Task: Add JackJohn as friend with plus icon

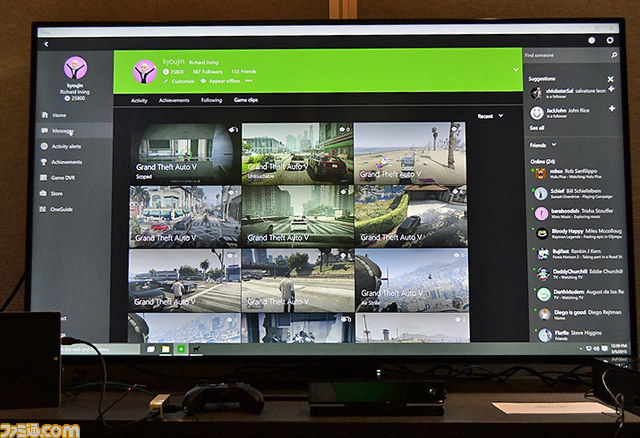Action: (611, 109)
